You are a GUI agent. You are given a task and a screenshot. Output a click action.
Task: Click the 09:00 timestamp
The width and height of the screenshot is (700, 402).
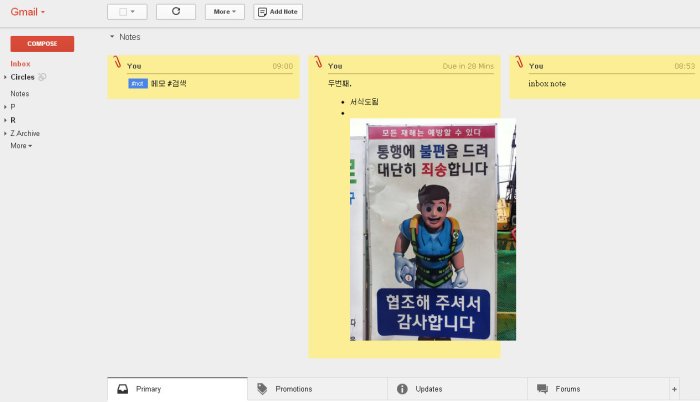click(x=283, y=66)
